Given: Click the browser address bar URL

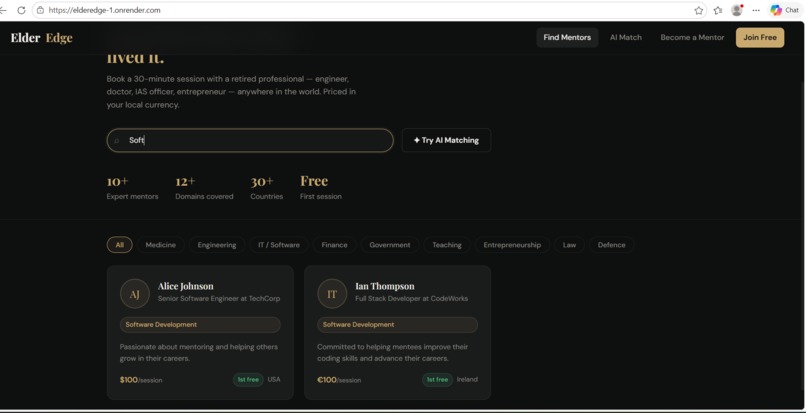Looking at the screenshot, I should pos(104,10).
